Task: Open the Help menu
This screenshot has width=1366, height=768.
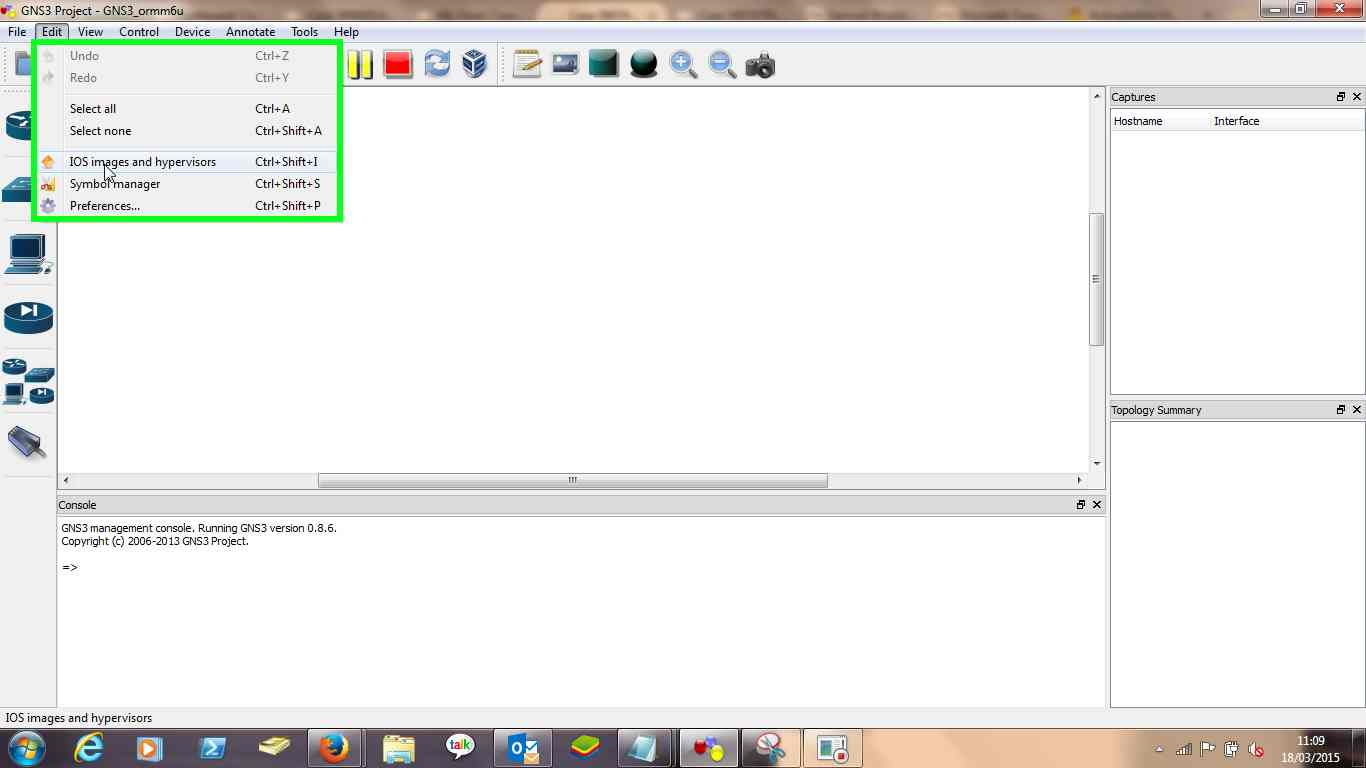Action: [x=346, y=32]
